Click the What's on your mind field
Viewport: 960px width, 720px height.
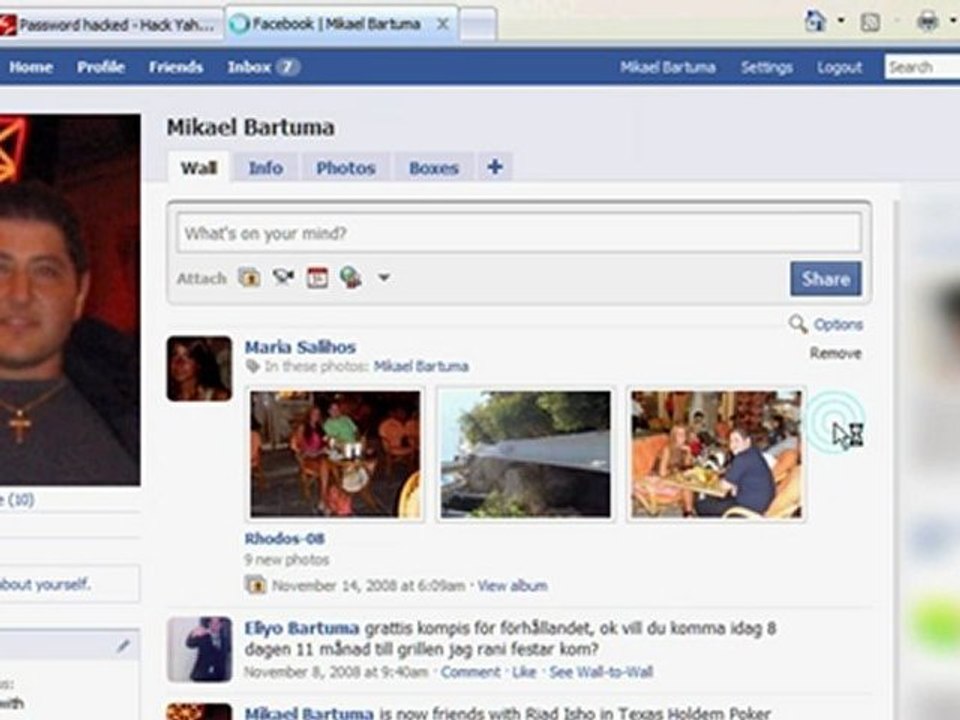click(x=519, y=233)
